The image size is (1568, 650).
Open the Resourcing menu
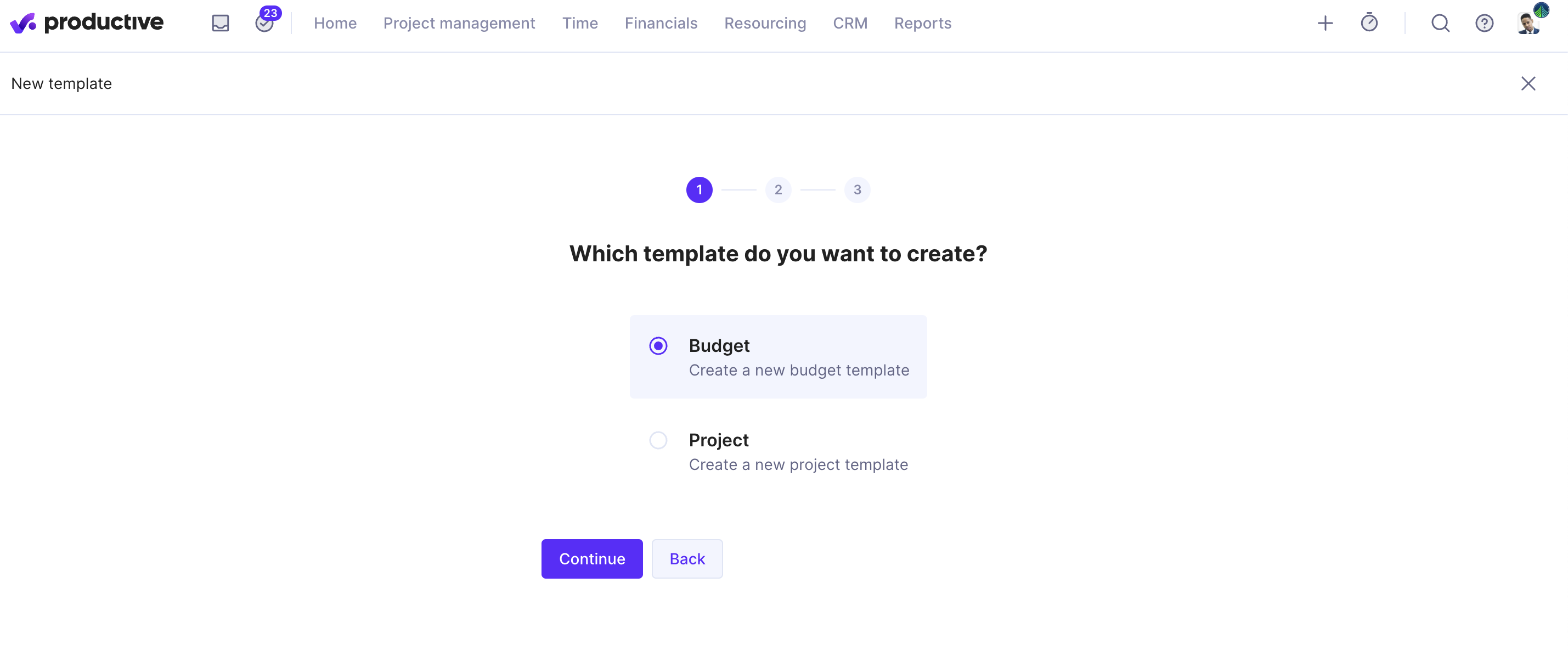(764, 23)
